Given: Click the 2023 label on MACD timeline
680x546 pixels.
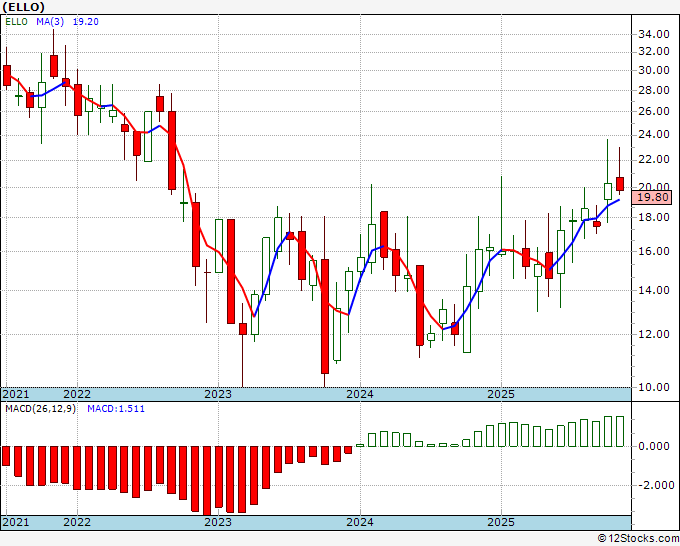Looking at the screenshot, I should tap(218, 522).
